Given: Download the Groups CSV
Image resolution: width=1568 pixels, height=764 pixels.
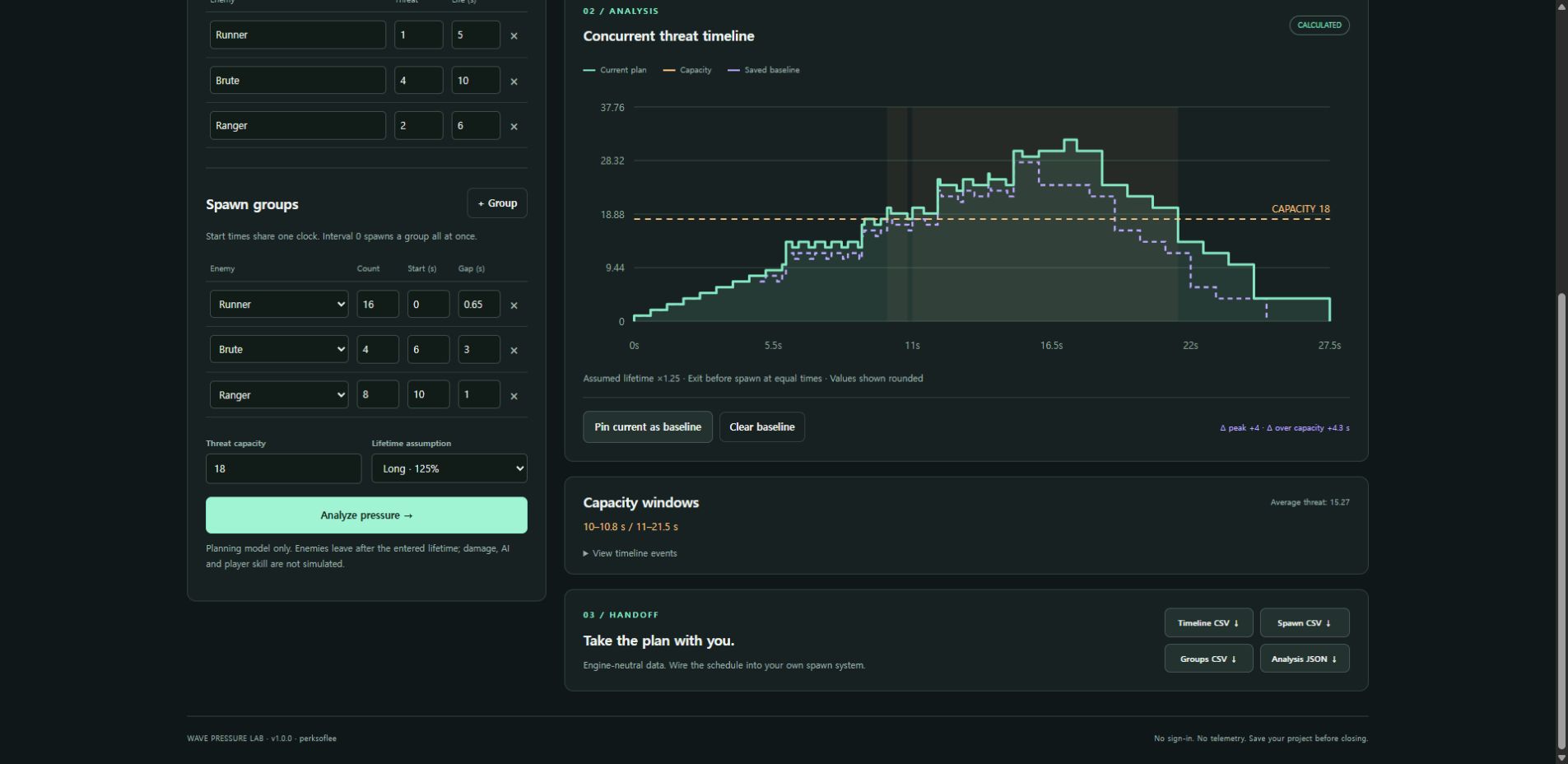Looking at the screenshot, I should tap(1208, 659).
